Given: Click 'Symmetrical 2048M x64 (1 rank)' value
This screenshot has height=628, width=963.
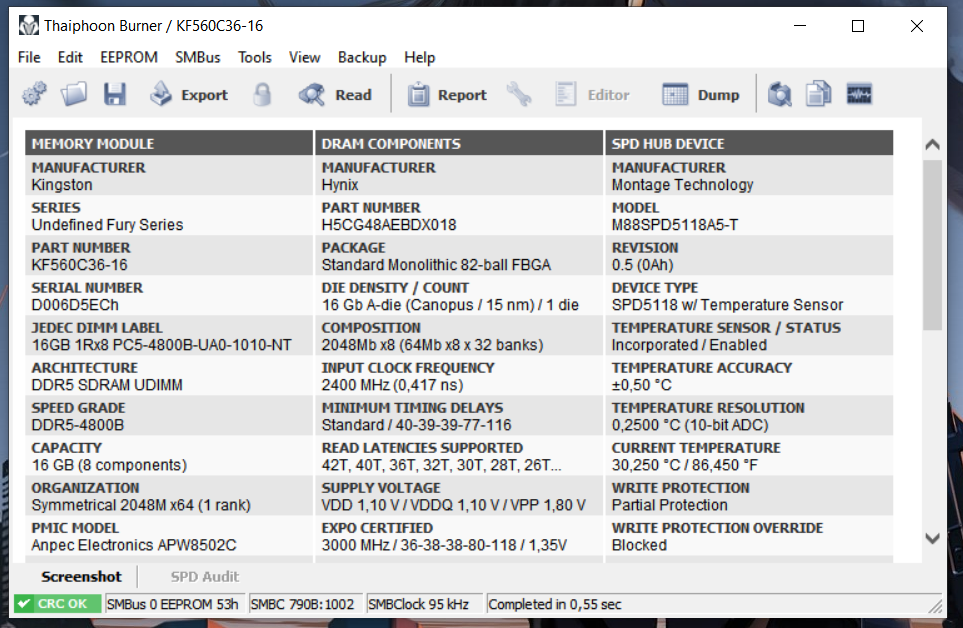Looking at the screenshot, I should [141, 505].
